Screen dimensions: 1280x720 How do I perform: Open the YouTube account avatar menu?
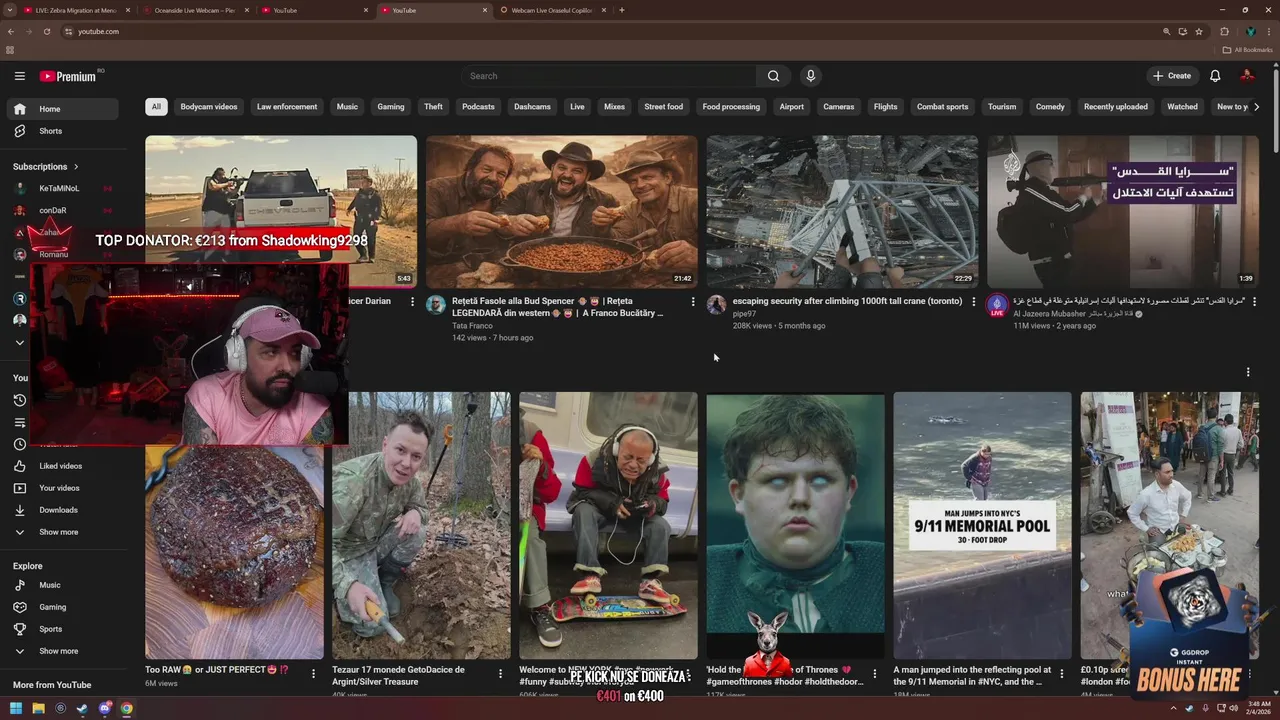point(1247,76)
